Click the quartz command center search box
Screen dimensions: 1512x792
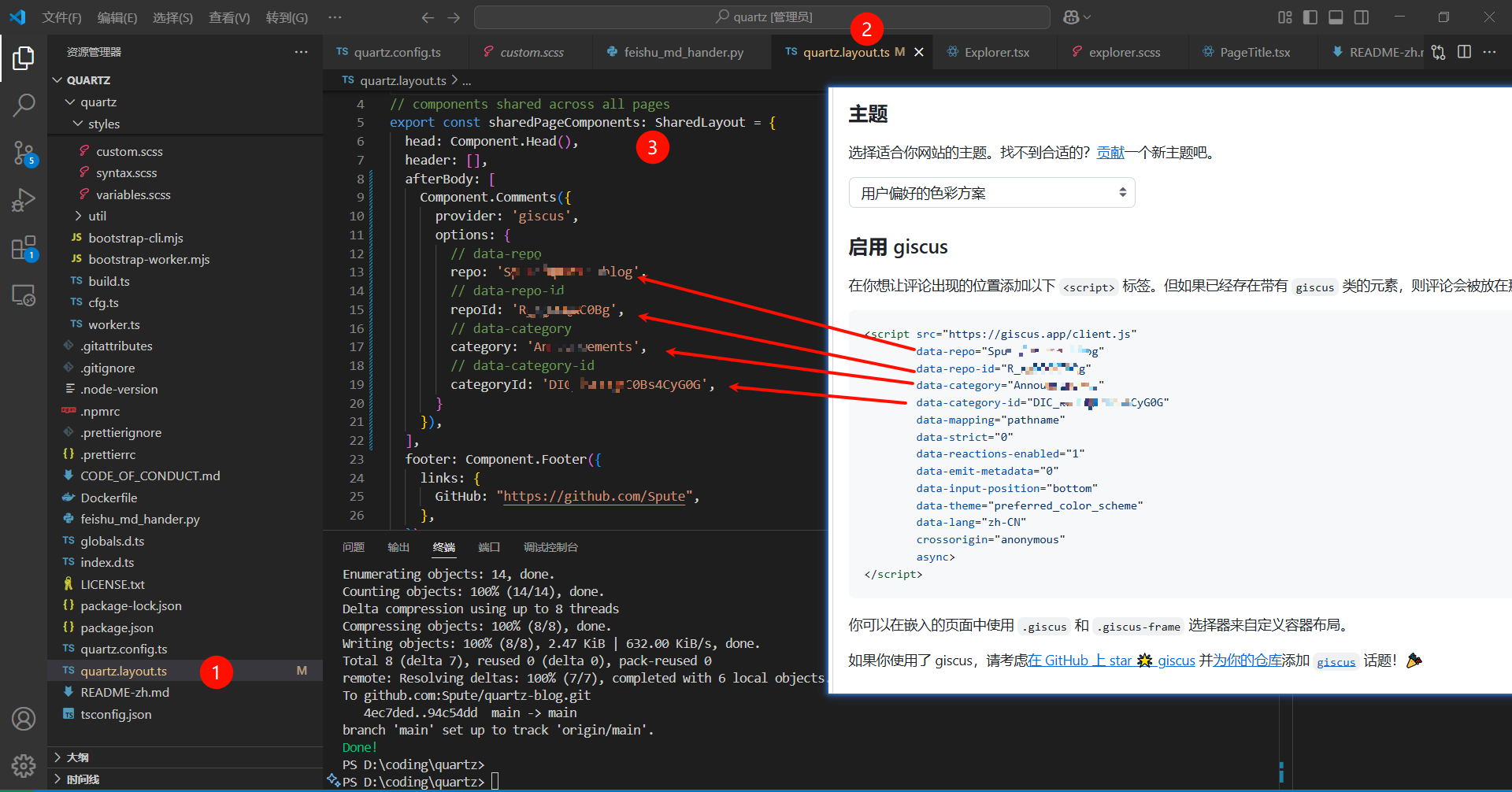(762, 17)
